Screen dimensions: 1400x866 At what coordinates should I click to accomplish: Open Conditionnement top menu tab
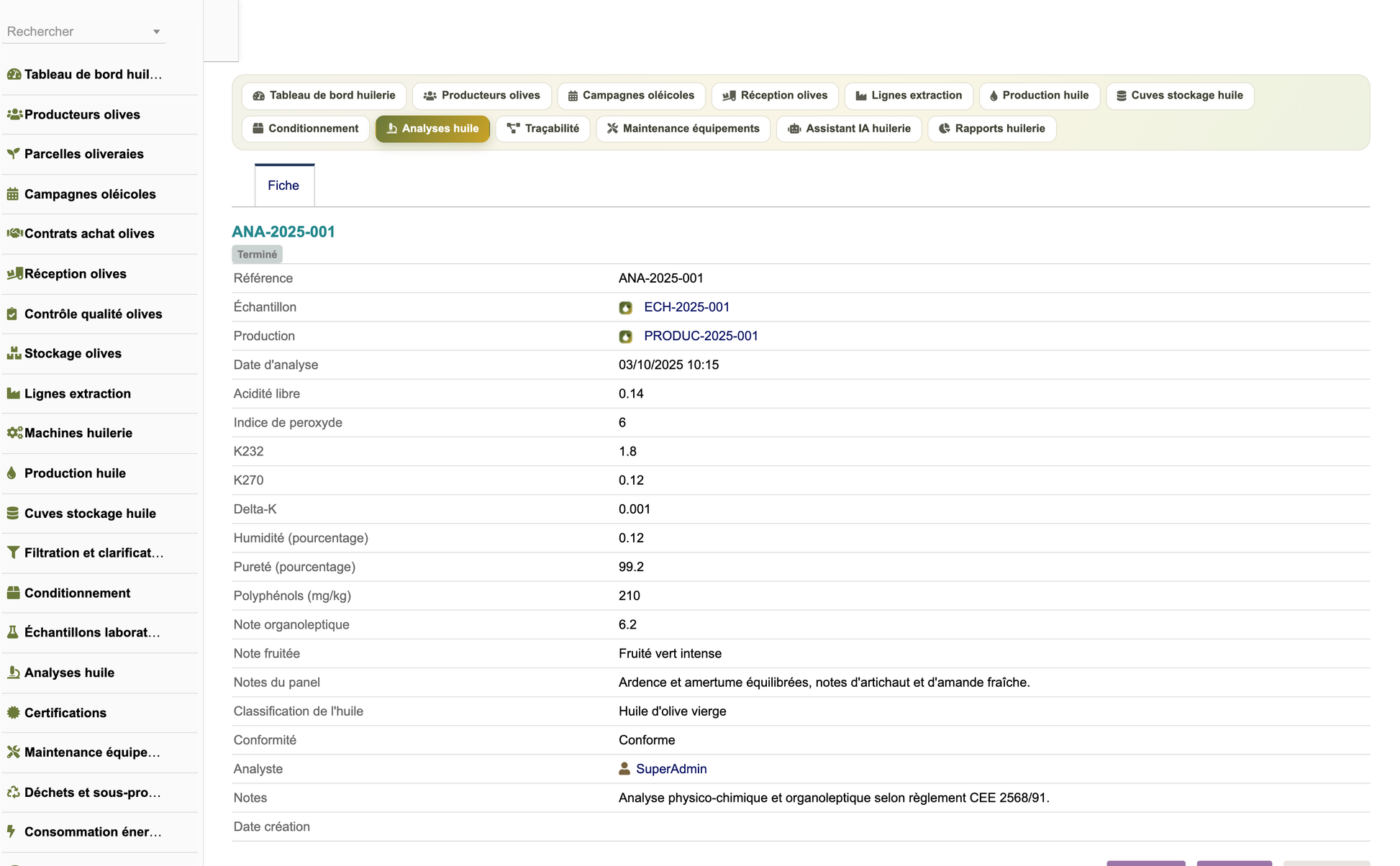(x=306, y=129)
